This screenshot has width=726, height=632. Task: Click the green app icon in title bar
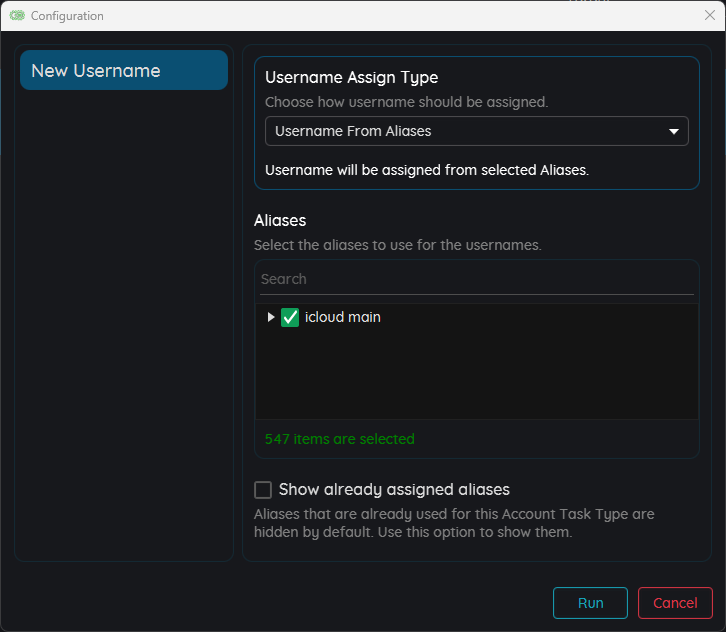click(17, 16)
